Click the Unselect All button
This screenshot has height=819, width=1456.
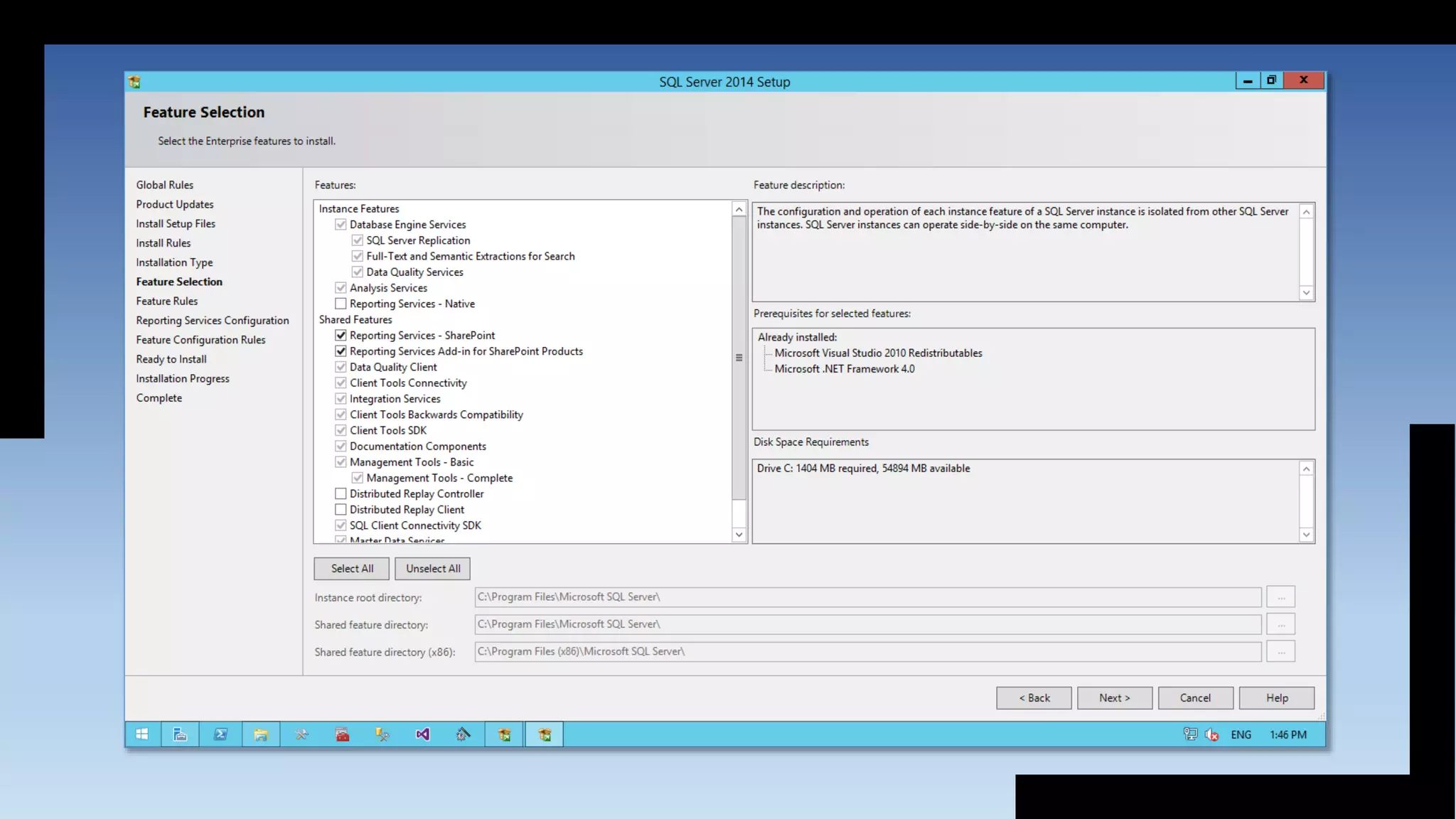(x=433, y=569)
